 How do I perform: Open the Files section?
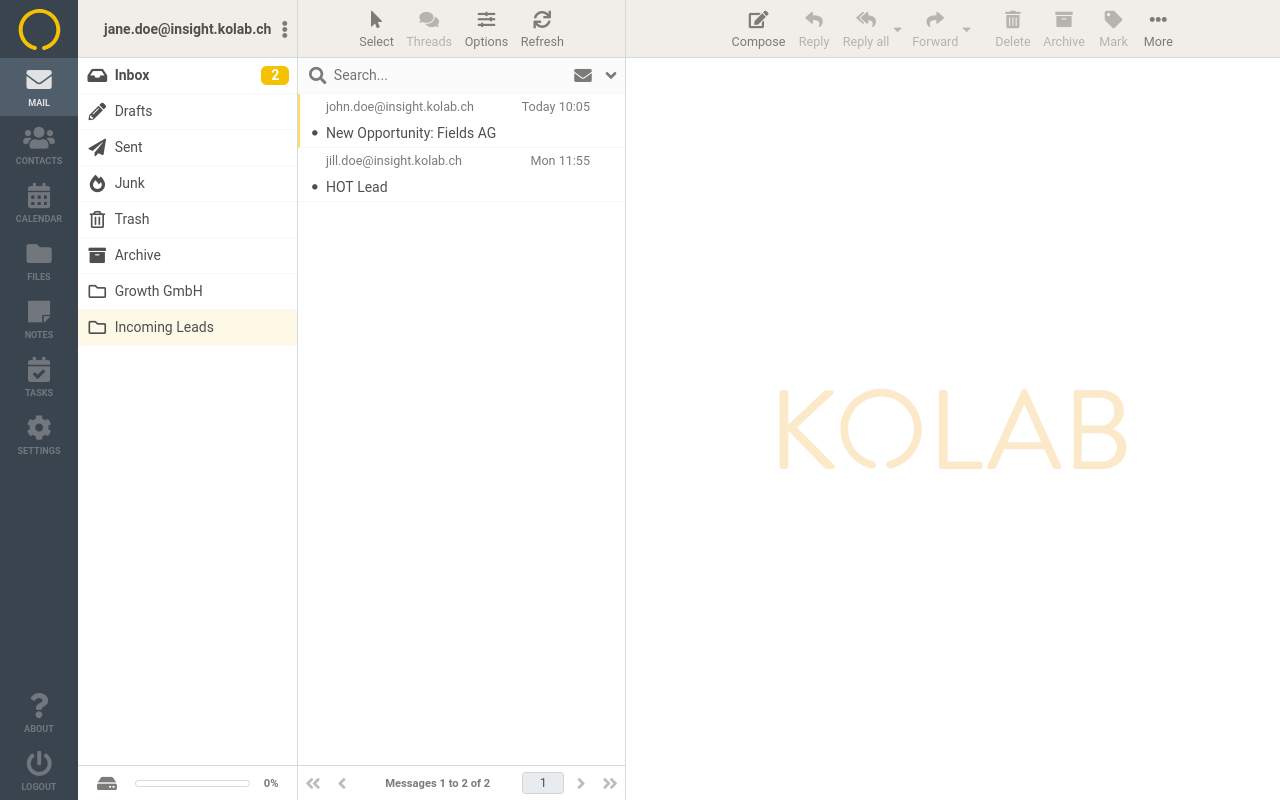39,261
